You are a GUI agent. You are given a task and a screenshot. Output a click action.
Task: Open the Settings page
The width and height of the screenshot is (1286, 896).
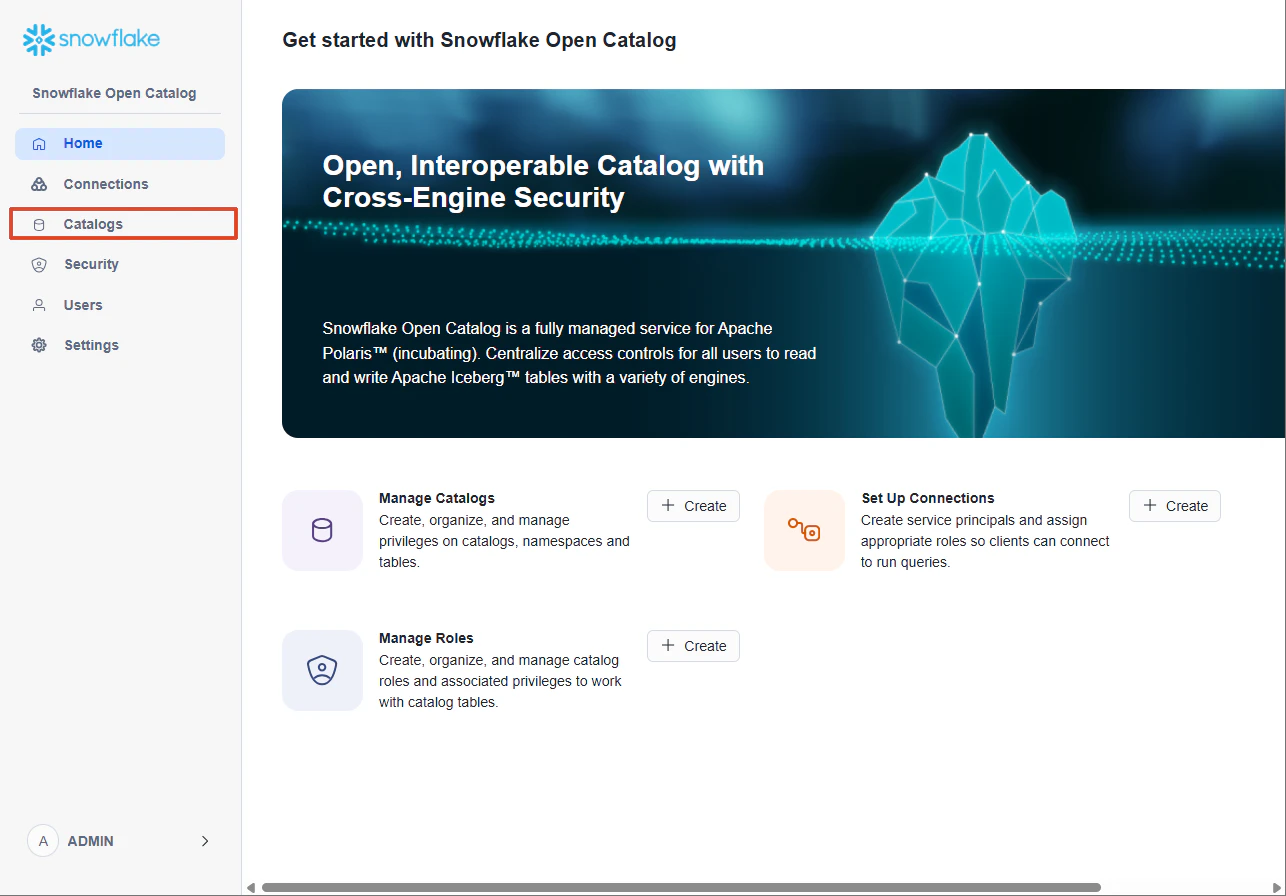(x=120, y=345)
